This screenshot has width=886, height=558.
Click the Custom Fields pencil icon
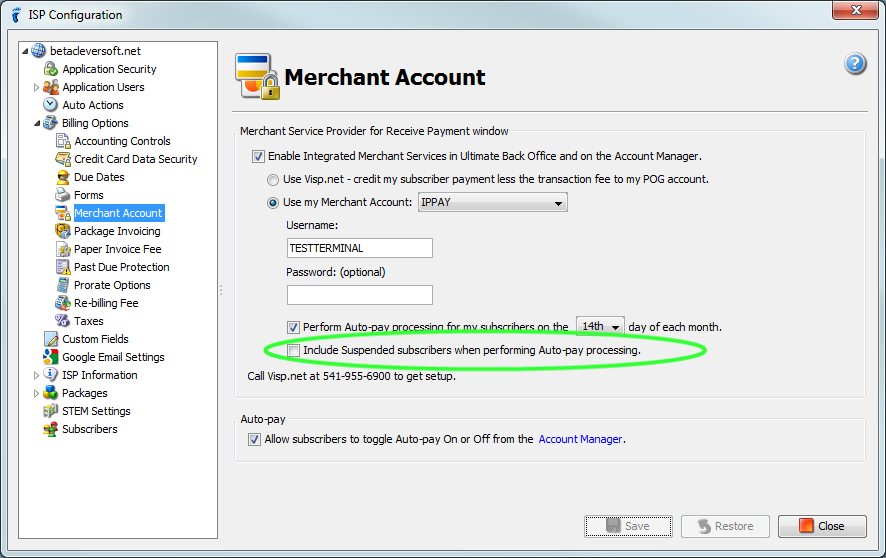pyautogui.click(x=51, y=339)
